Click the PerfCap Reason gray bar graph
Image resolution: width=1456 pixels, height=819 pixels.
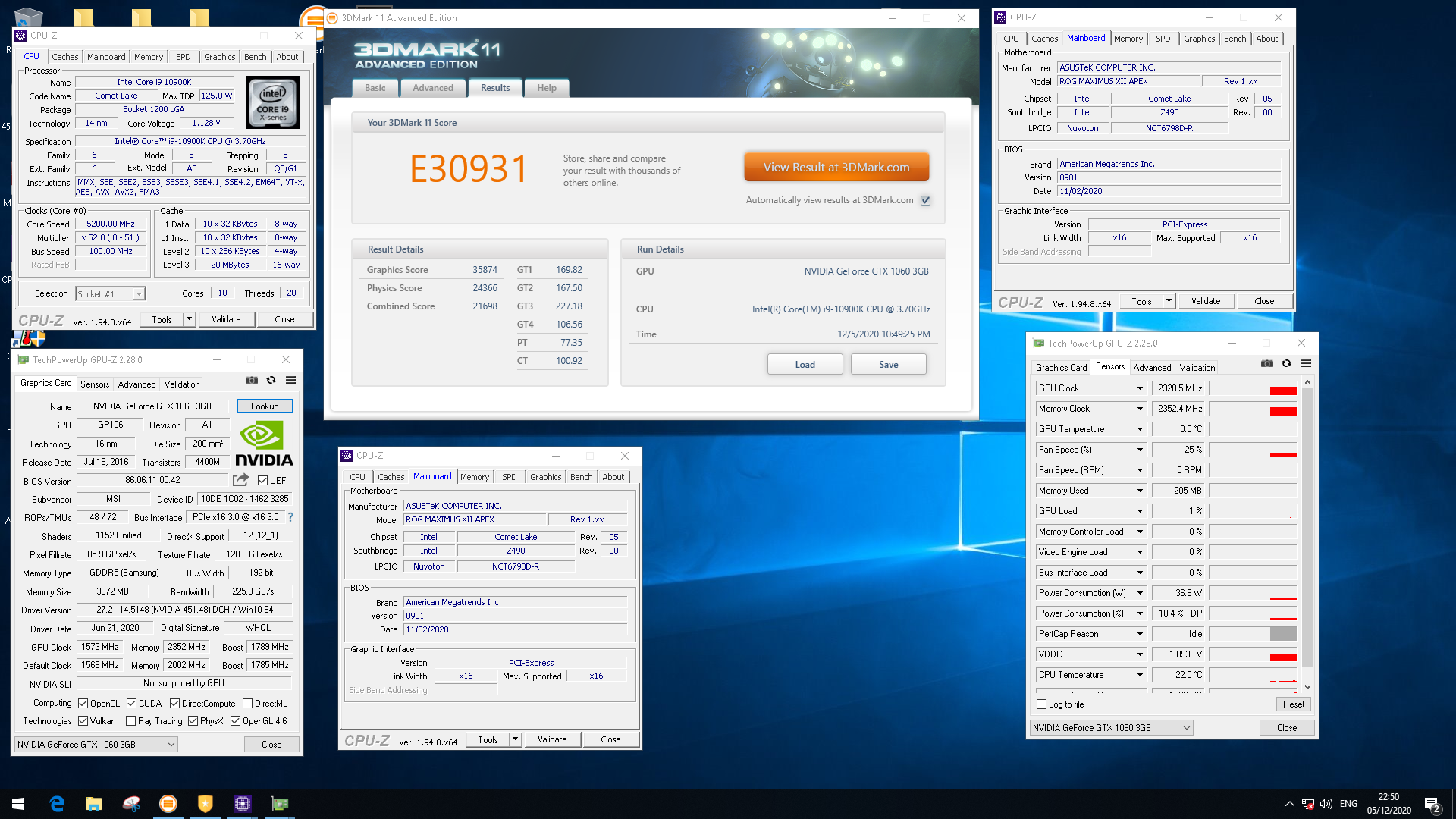pyautogui.click(x=1253, y=634)
